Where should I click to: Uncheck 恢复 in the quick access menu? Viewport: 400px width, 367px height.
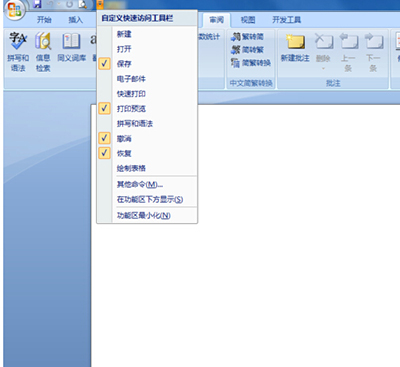147,153
